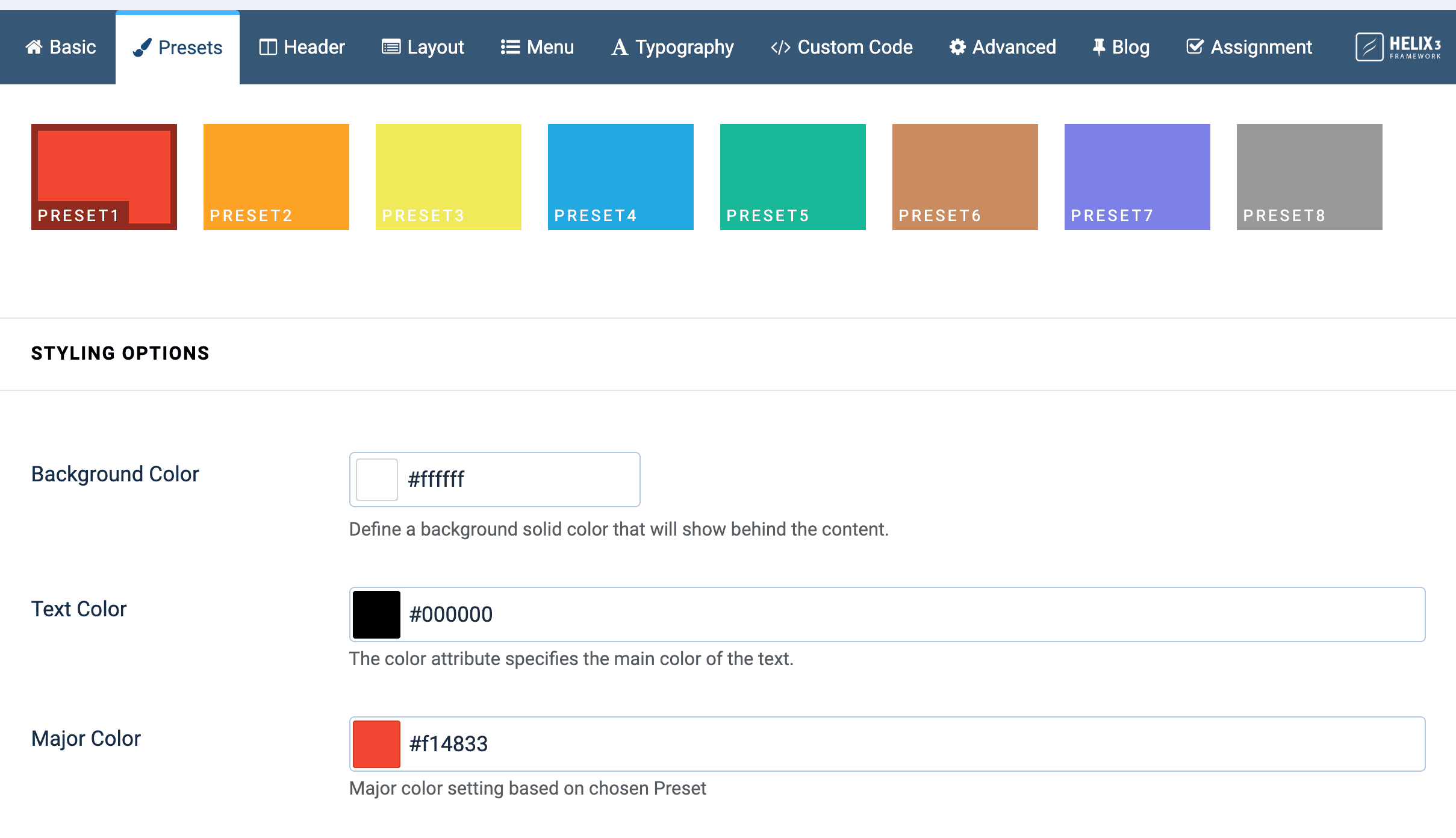Click the pin icon on the Blog tab
The height and width of the screenshot is (838, 1456).
coord(1098,46)
